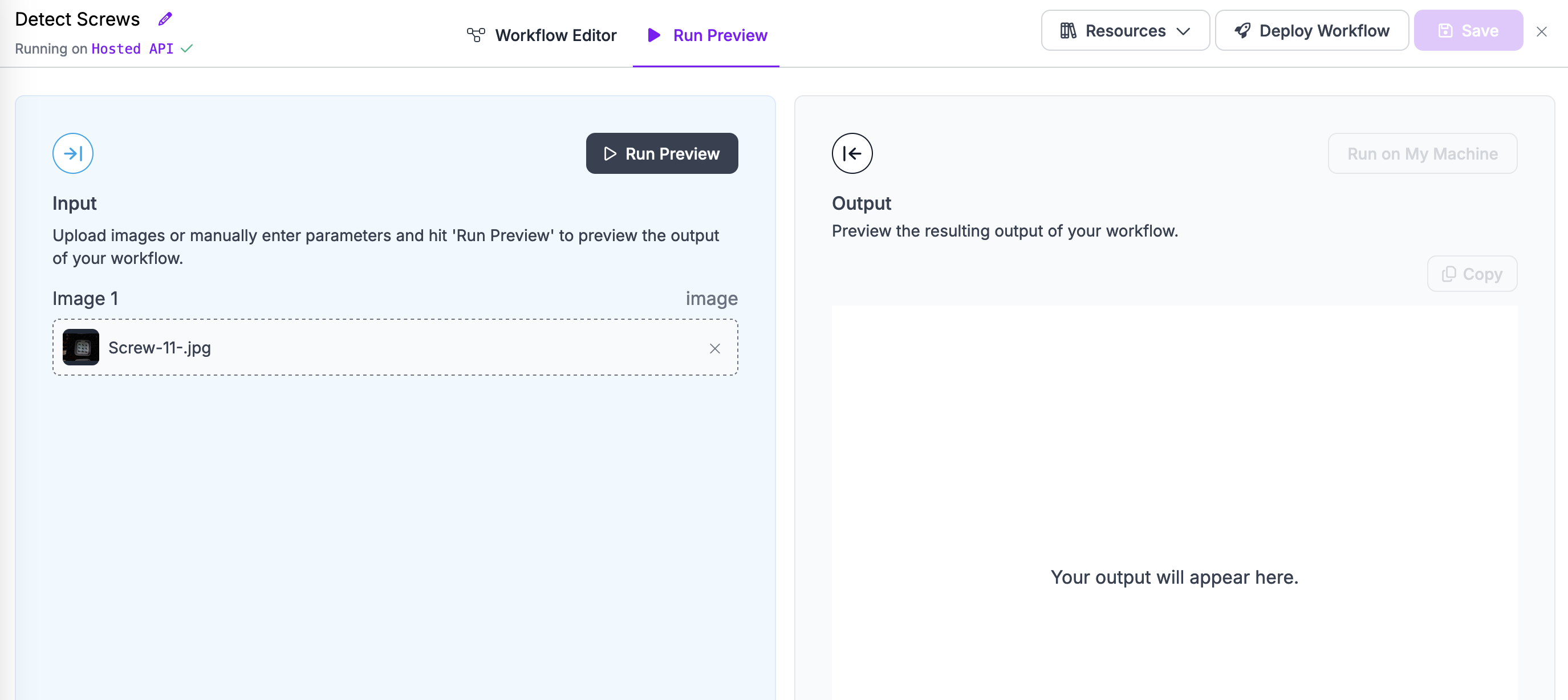Select the Workflow Editor graph icon
Image resolution: width=1568 pixels, height=700 pixels.
tap(476, 35)
